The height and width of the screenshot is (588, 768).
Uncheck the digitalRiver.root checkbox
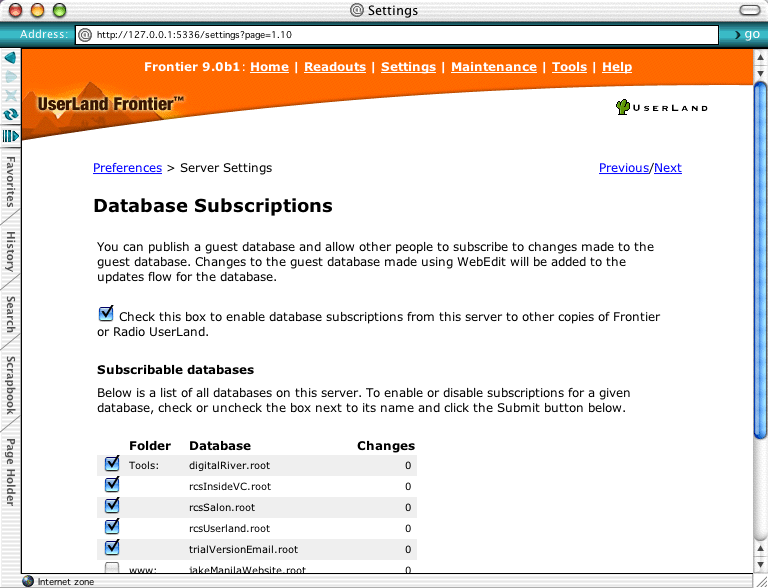112,463
